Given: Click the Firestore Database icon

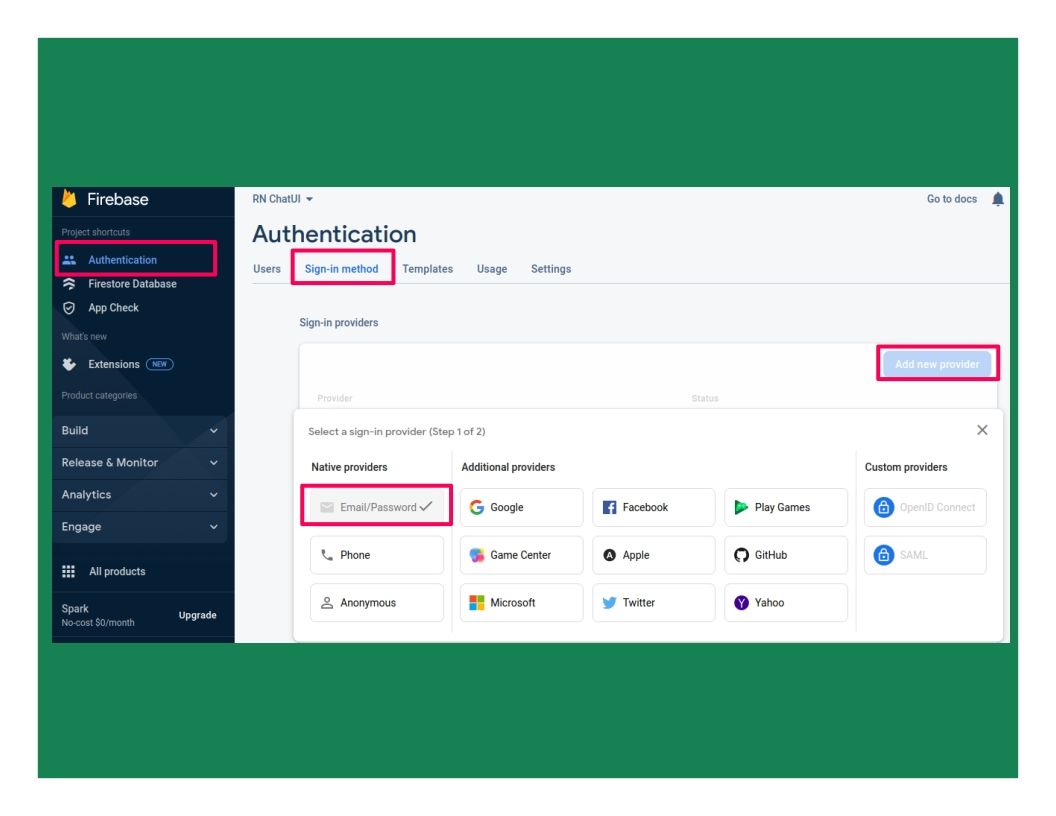Looking at the screenshot, I should (69, 284).
